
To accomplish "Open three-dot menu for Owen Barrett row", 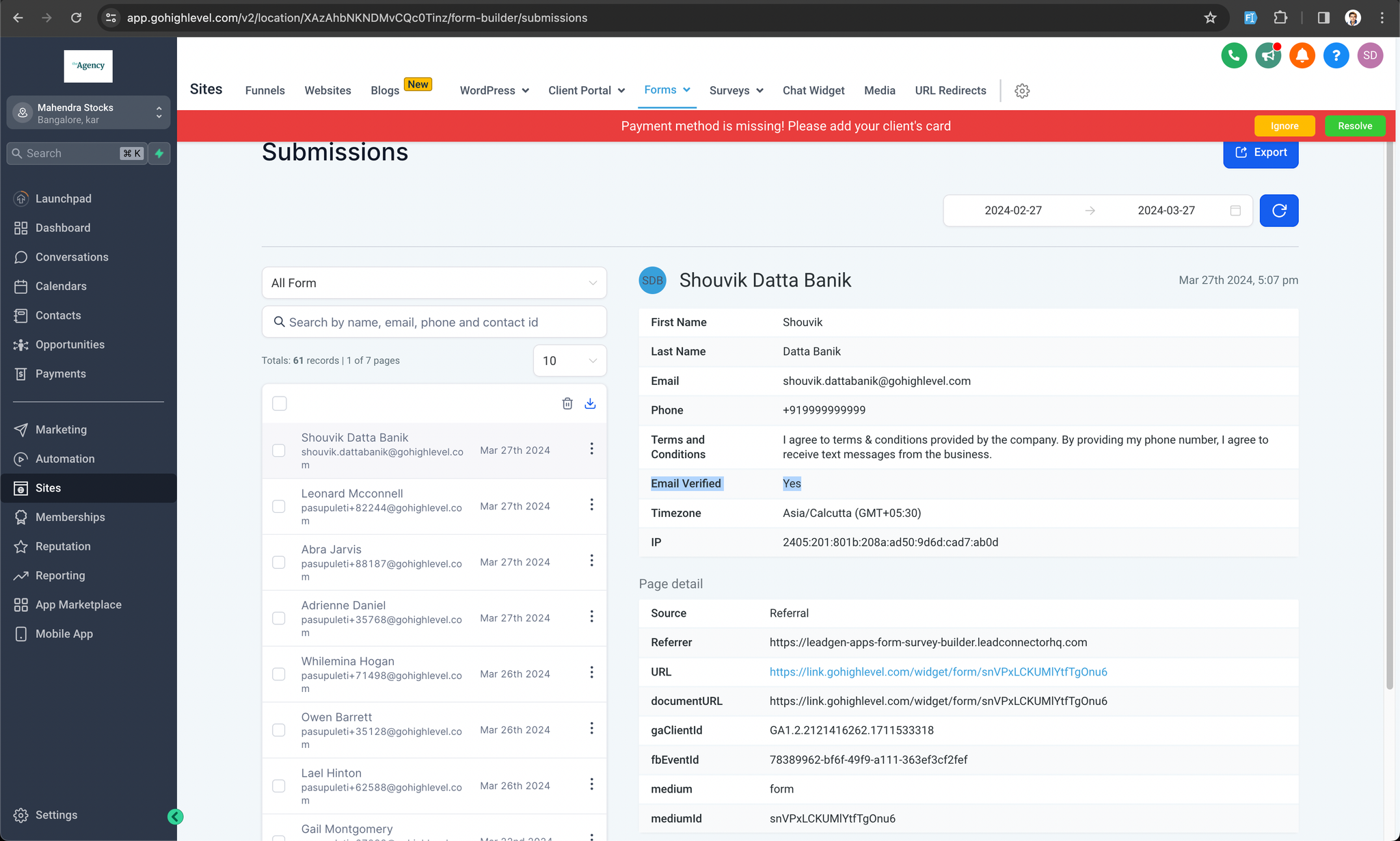I will 591,729.
